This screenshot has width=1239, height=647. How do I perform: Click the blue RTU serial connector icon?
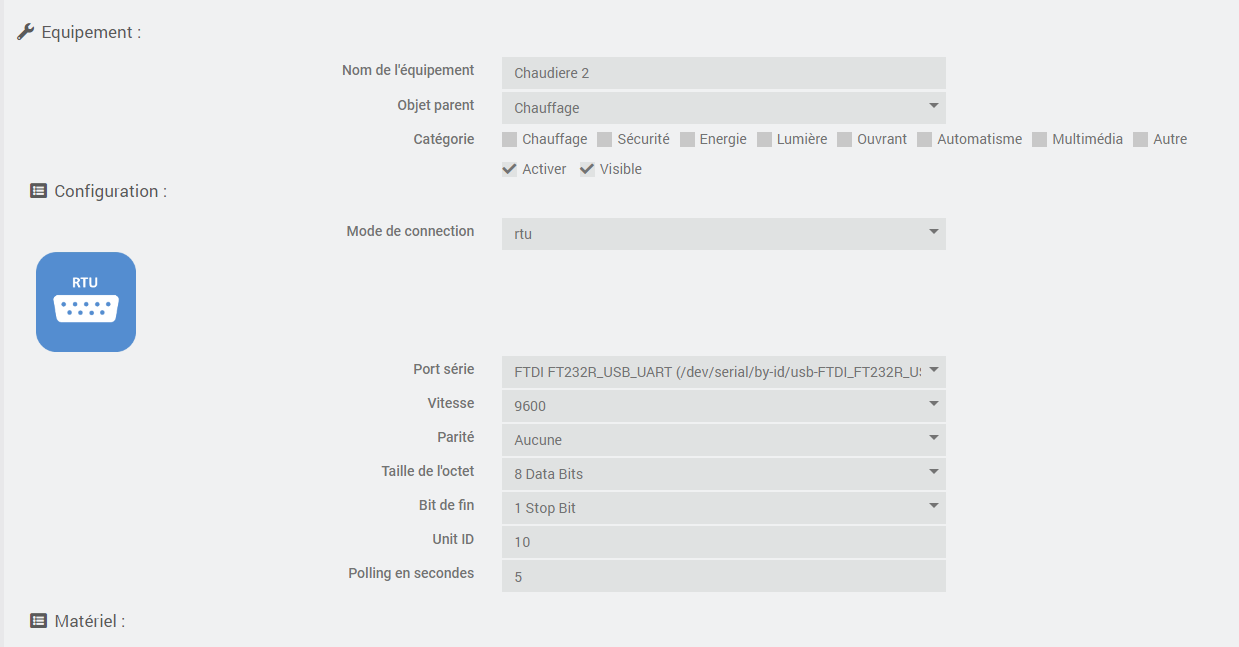pos(86,302)
